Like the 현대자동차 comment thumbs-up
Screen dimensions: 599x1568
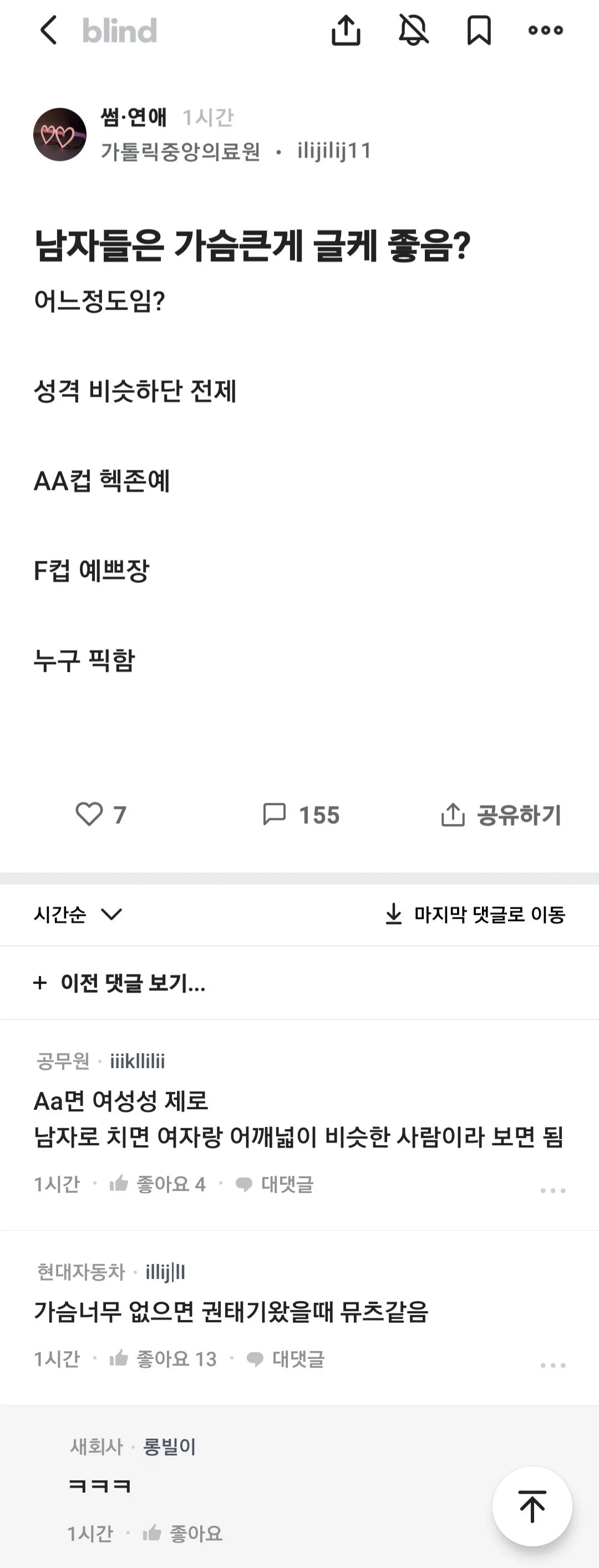pyautogui.click(x=119, y=1359)
